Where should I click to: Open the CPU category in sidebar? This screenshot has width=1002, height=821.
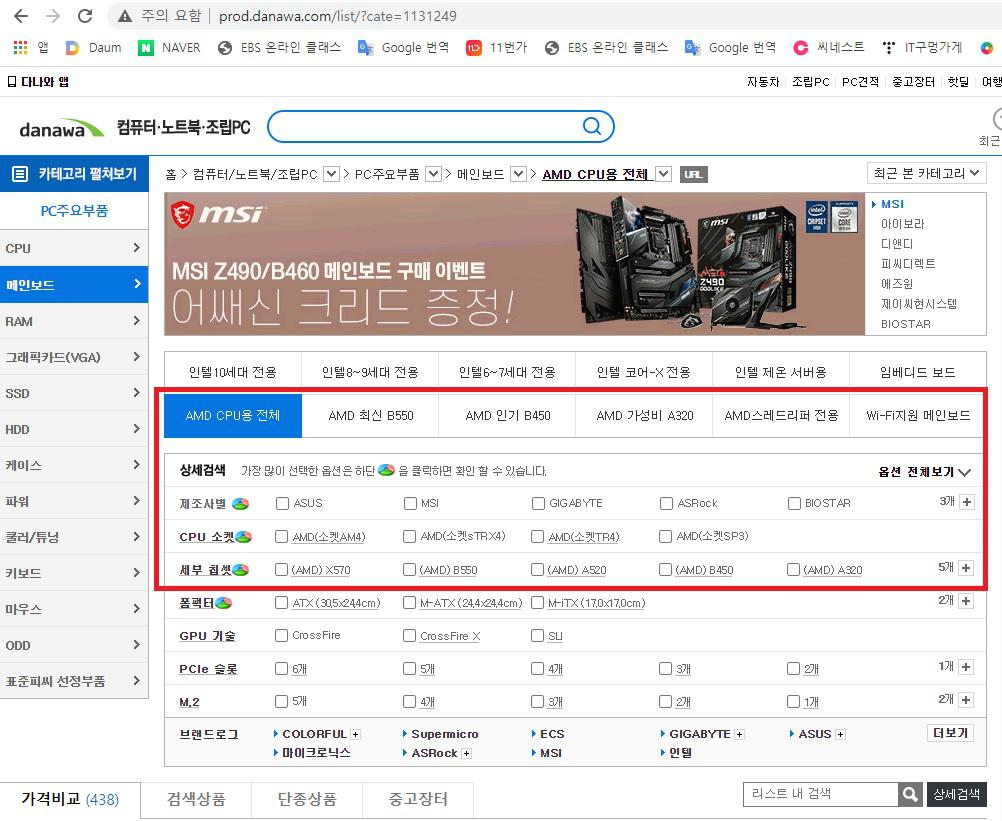point(73,248)
